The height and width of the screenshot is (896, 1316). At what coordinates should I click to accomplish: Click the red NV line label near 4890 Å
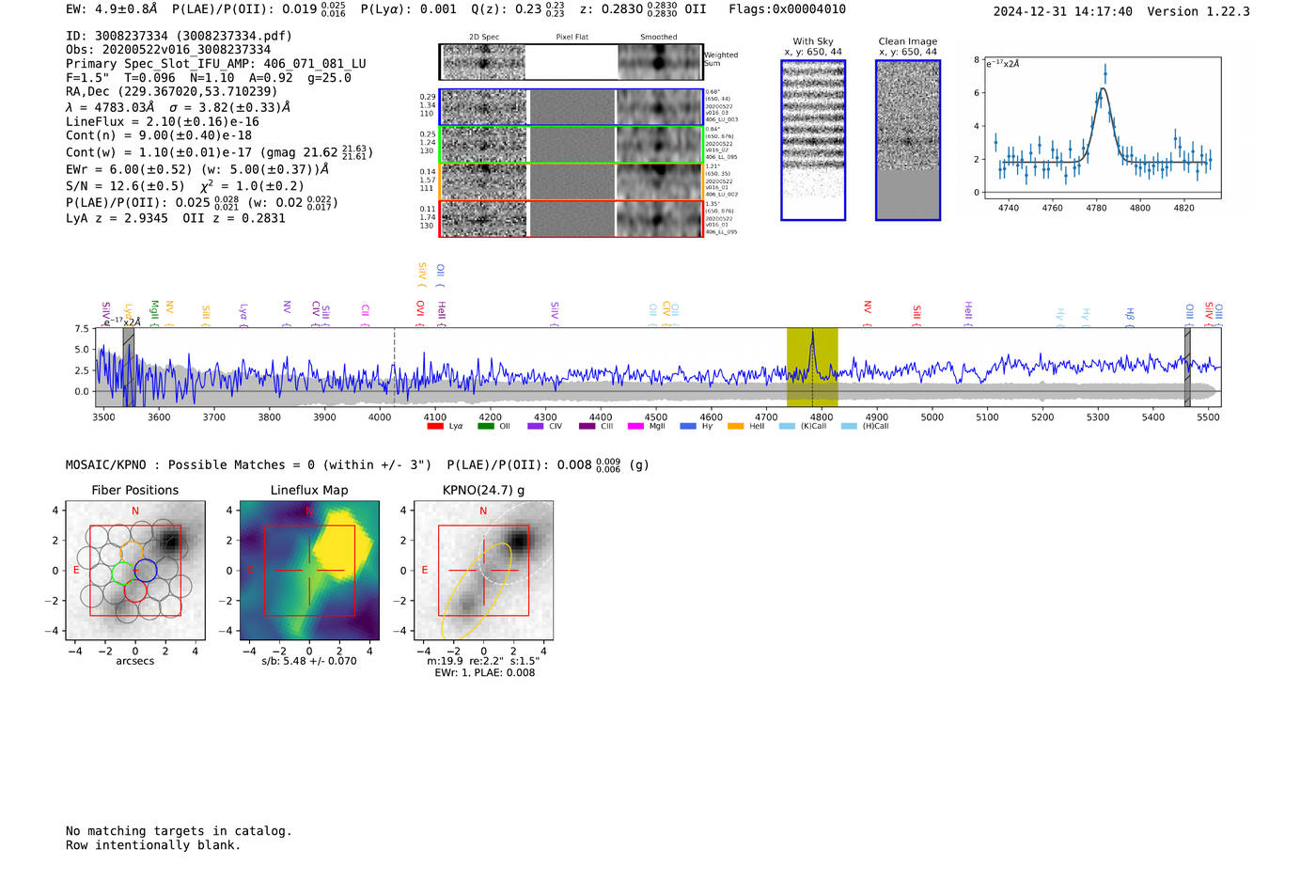tap(867, 313)
